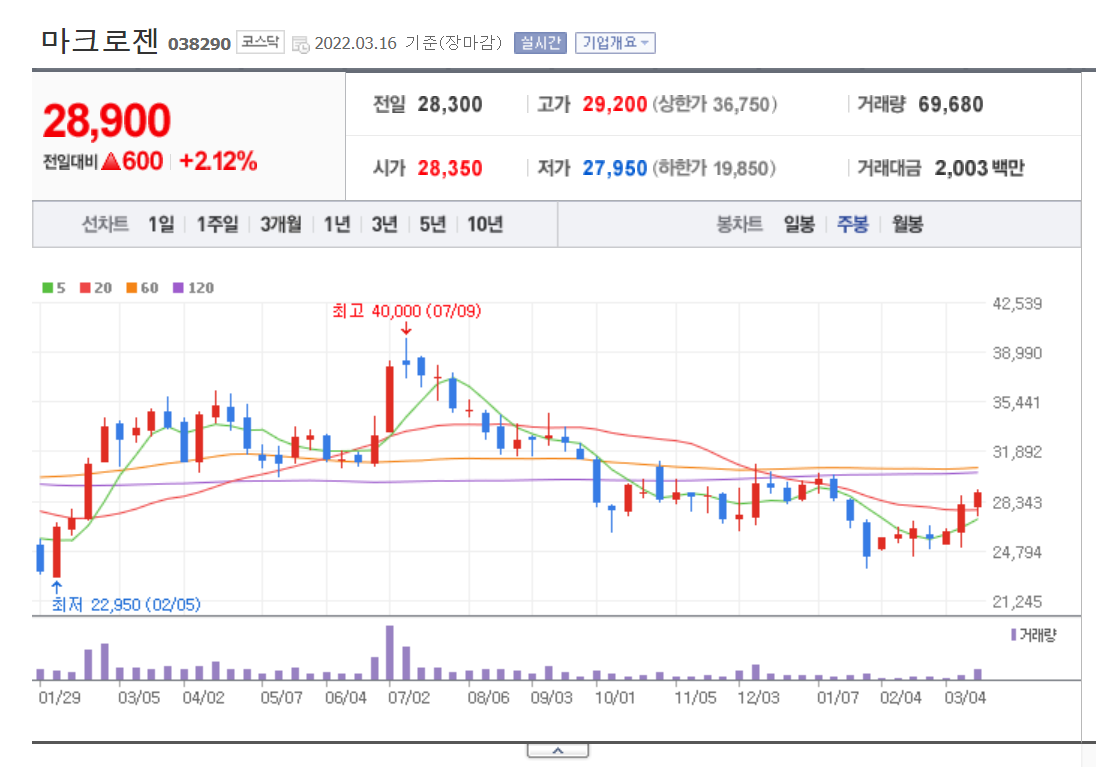Click the 상한가 36,750 text
Image resolution: width=1096 pixels, height=767 pixels.
[714, 105]
